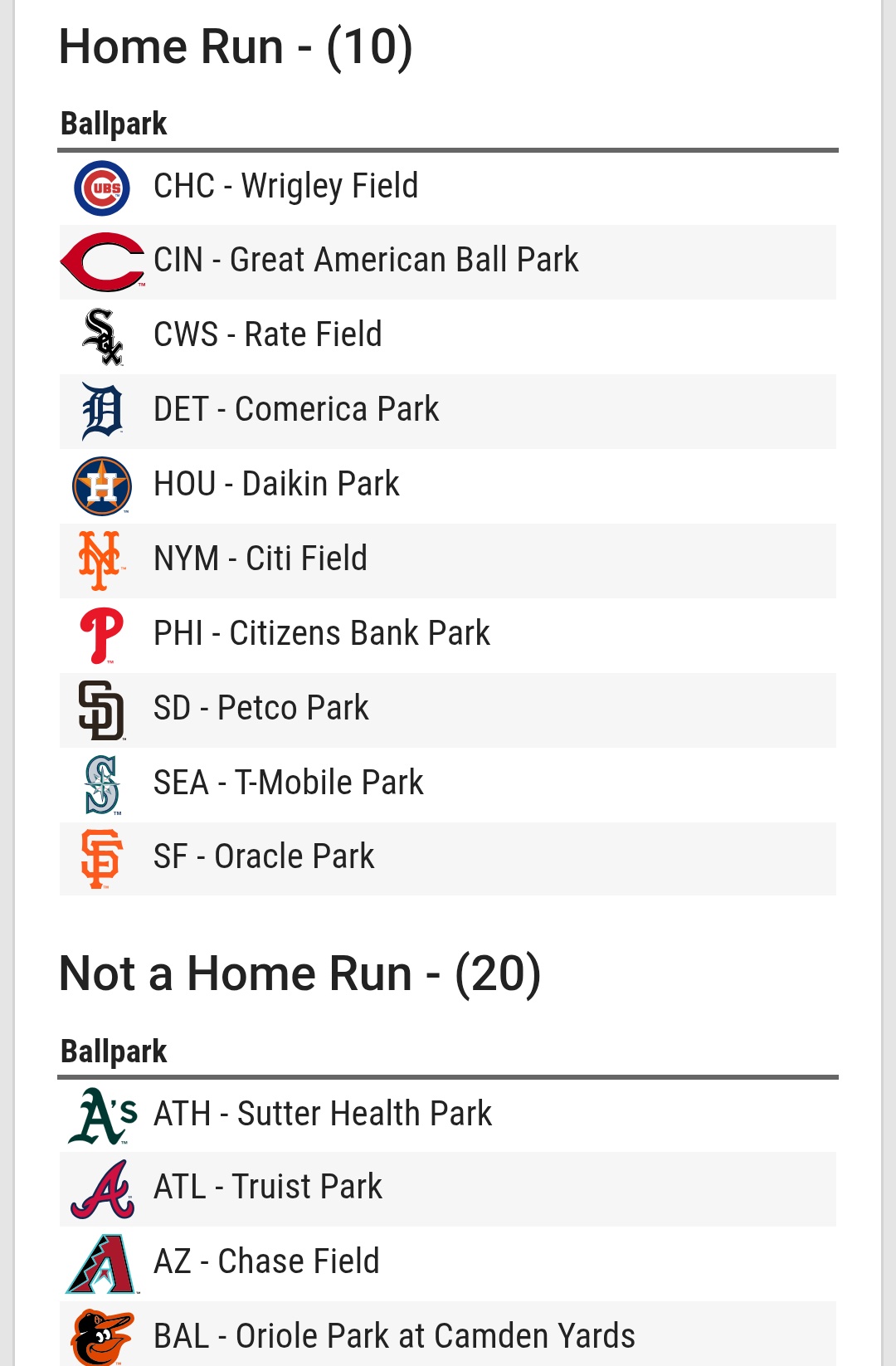Open CHC - Wrigley Field row
The width and height of the screenshot is (896, 1366).
[448, 188]
